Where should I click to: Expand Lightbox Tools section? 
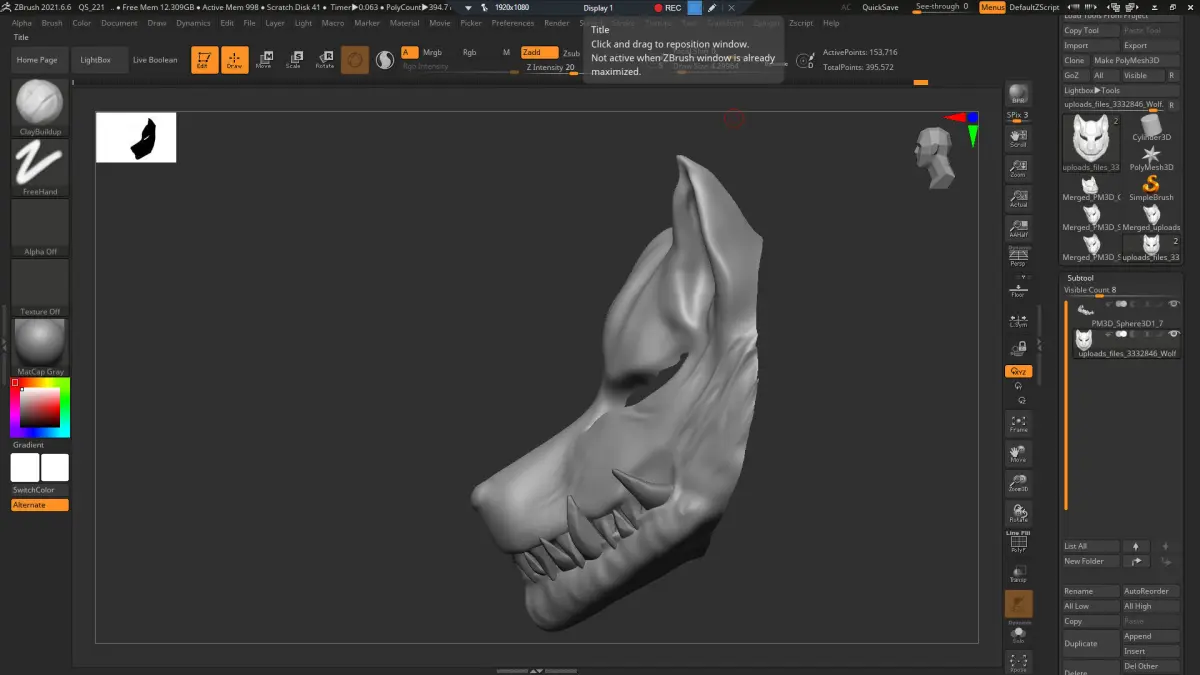1091,90
